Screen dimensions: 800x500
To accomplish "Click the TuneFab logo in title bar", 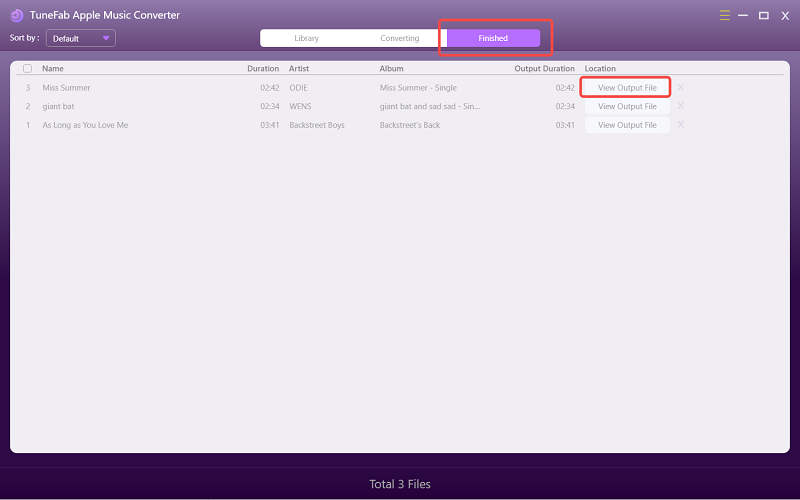I will coord(17,15).
